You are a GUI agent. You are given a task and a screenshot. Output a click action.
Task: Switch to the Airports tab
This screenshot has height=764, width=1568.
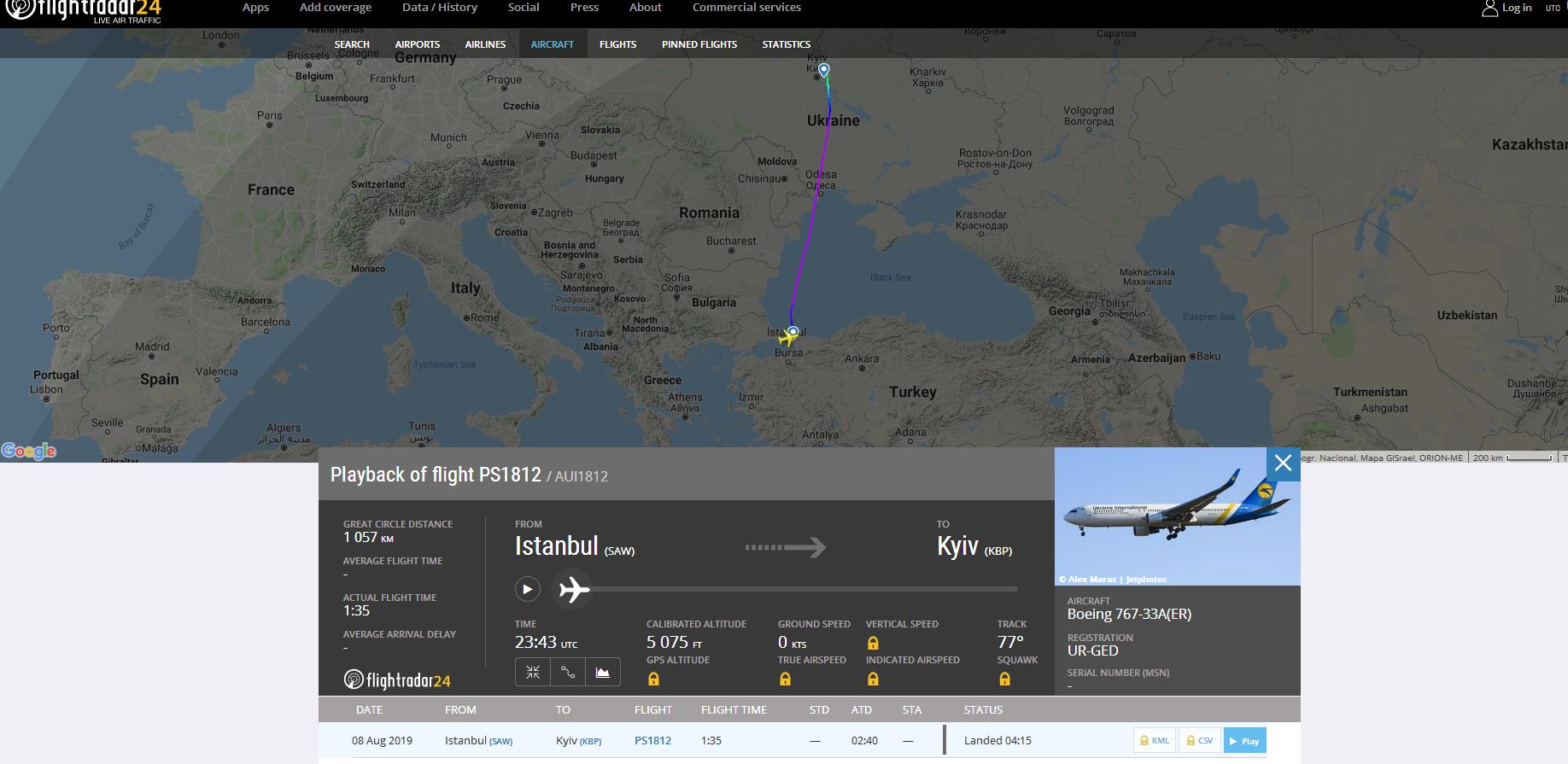click(x=417, y=44)
